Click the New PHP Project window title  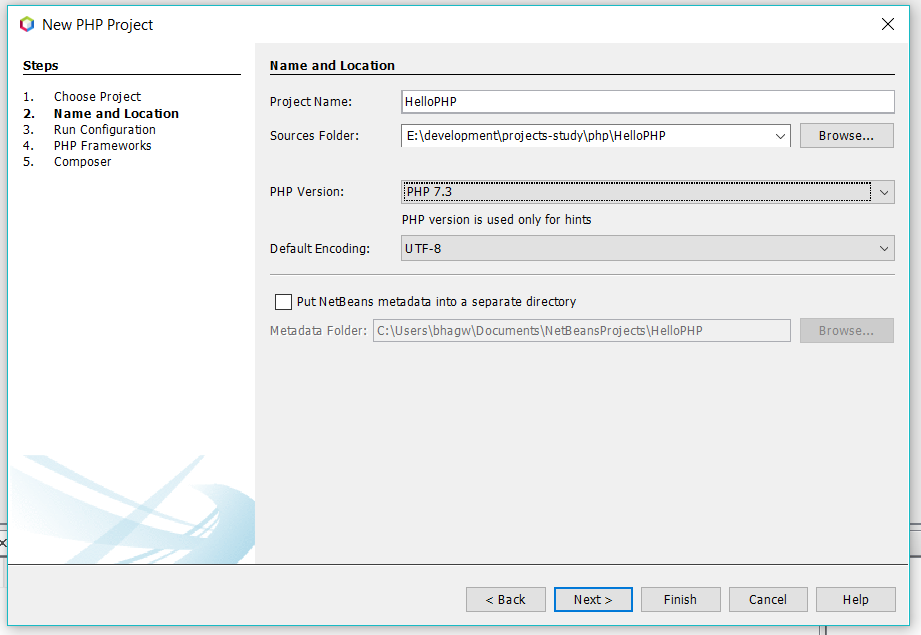98,25
